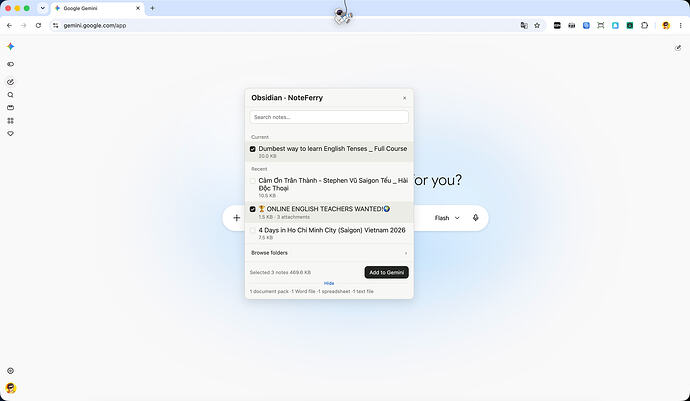Open the Flash model selector dropdown
The width and height of the screenshot is (690, 401).
coord(447,218)
